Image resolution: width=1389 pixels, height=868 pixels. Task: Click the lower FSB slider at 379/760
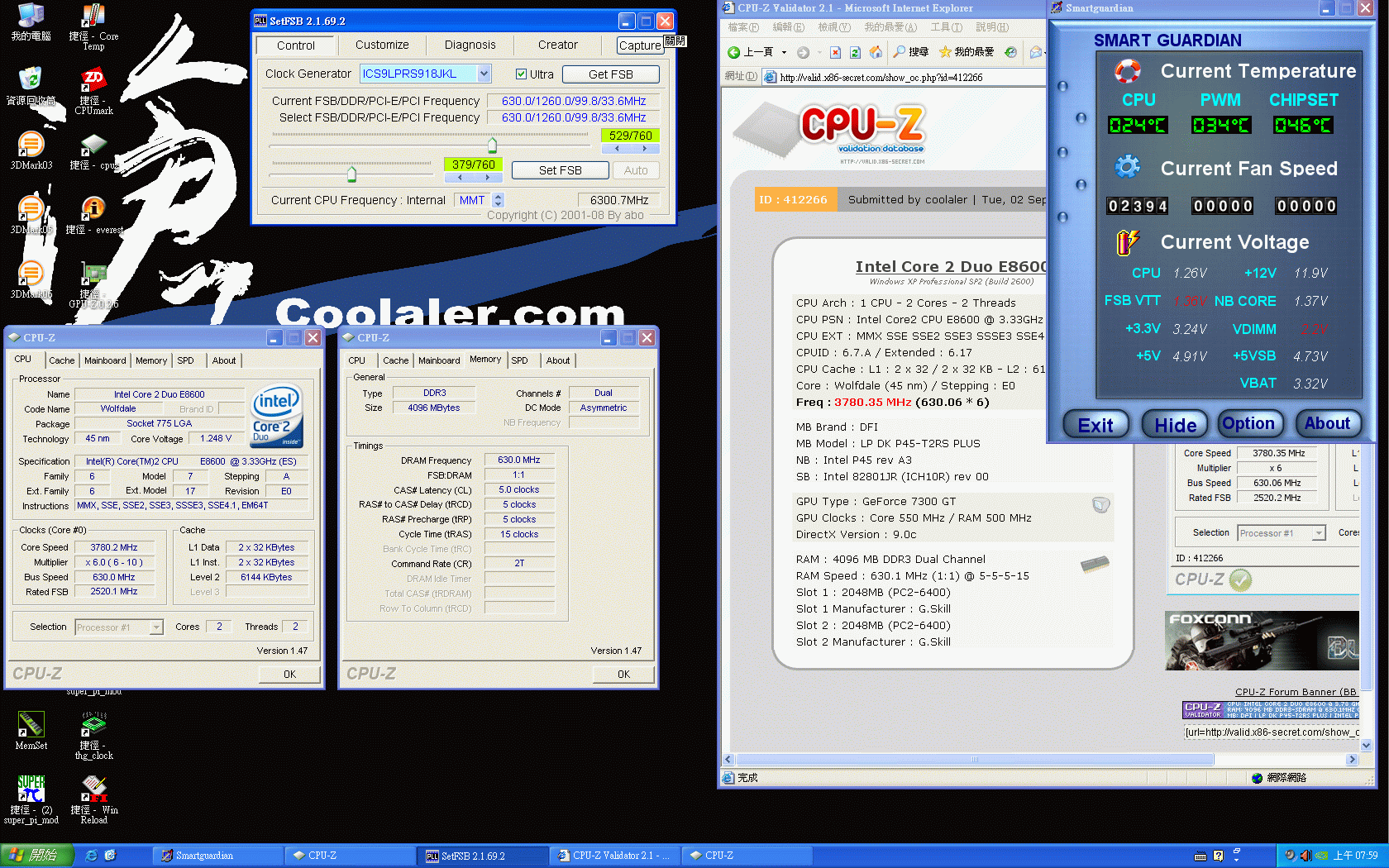(351, 174)
